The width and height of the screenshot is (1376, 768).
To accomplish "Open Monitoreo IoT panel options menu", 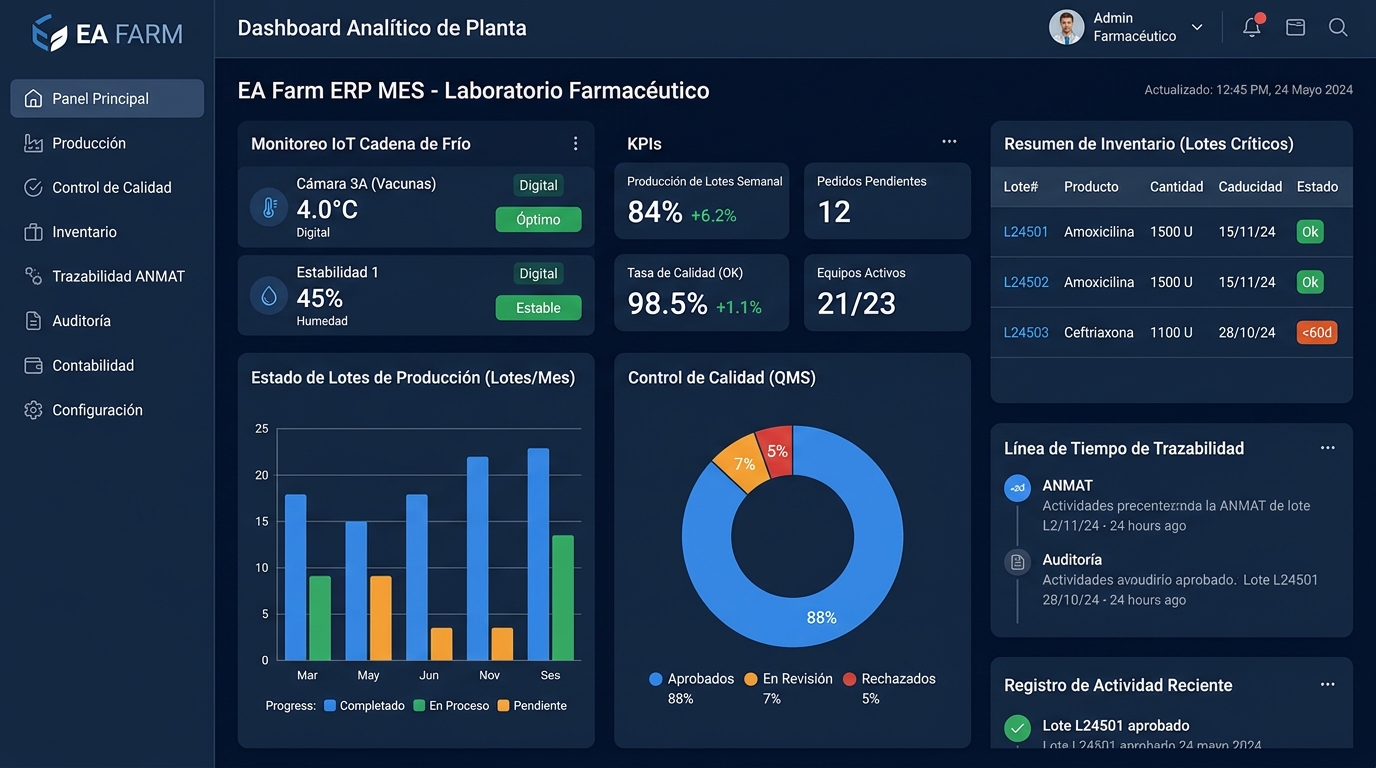I will [x=575, y=144].
